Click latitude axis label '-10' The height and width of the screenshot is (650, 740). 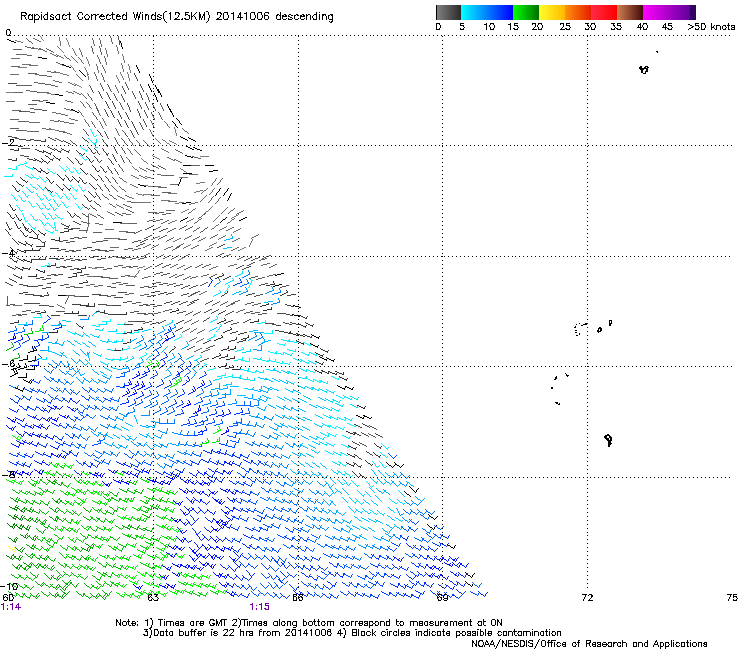tap(10, 587)
